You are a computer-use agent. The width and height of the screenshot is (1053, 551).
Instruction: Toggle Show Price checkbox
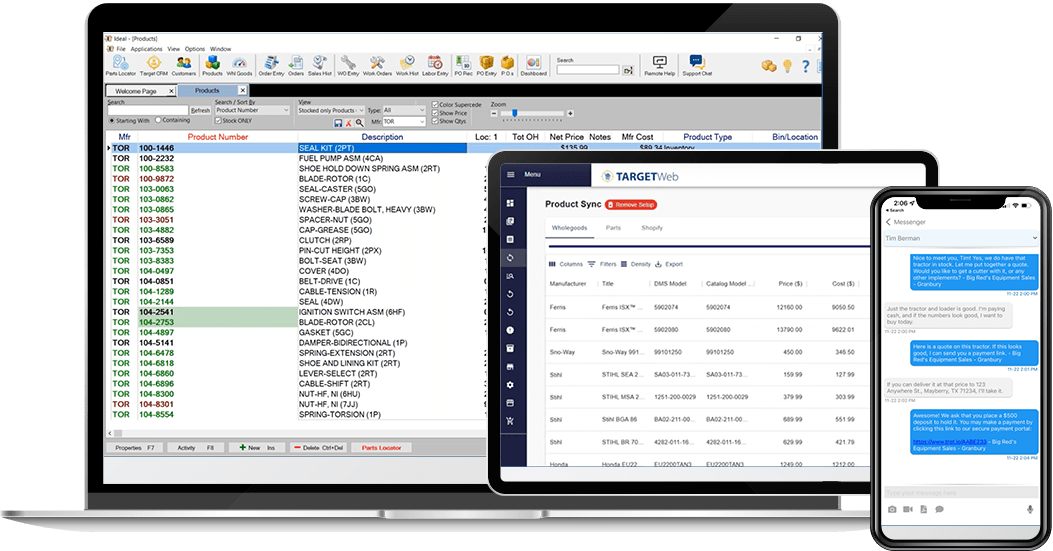tap(435, 113)
